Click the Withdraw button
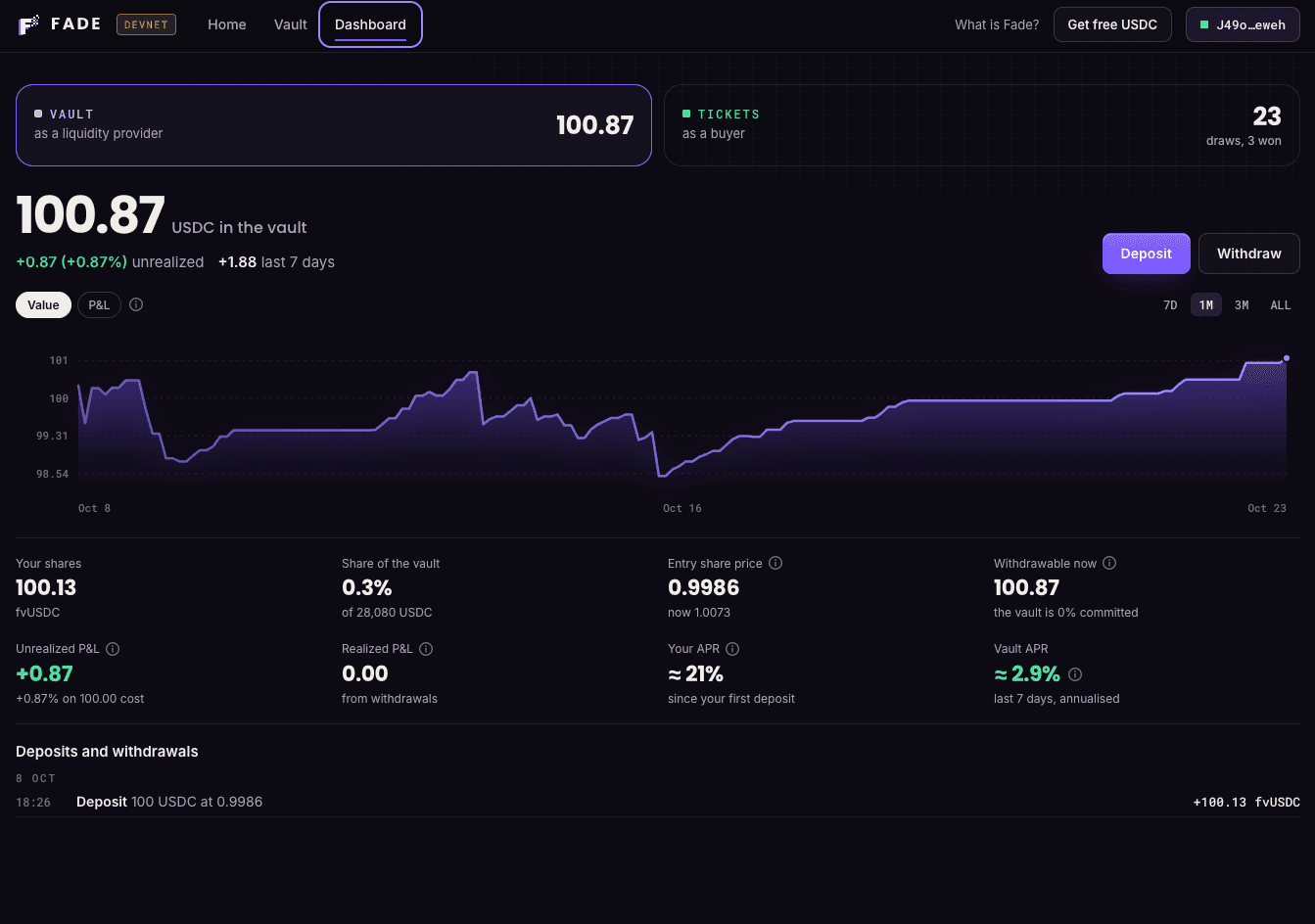 1249,254
